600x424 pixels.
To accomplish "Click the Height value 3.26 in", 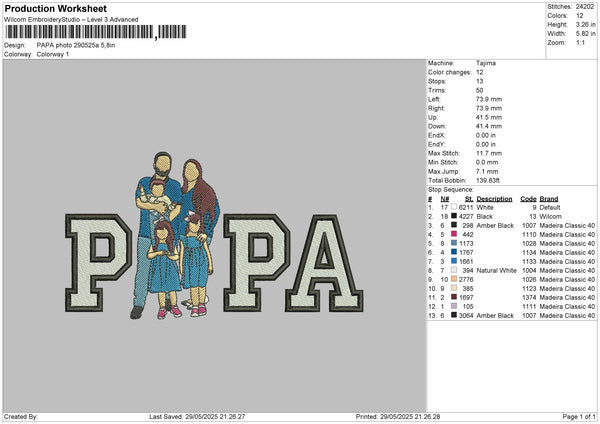I will pyautogui.click(x=585, y=24).
